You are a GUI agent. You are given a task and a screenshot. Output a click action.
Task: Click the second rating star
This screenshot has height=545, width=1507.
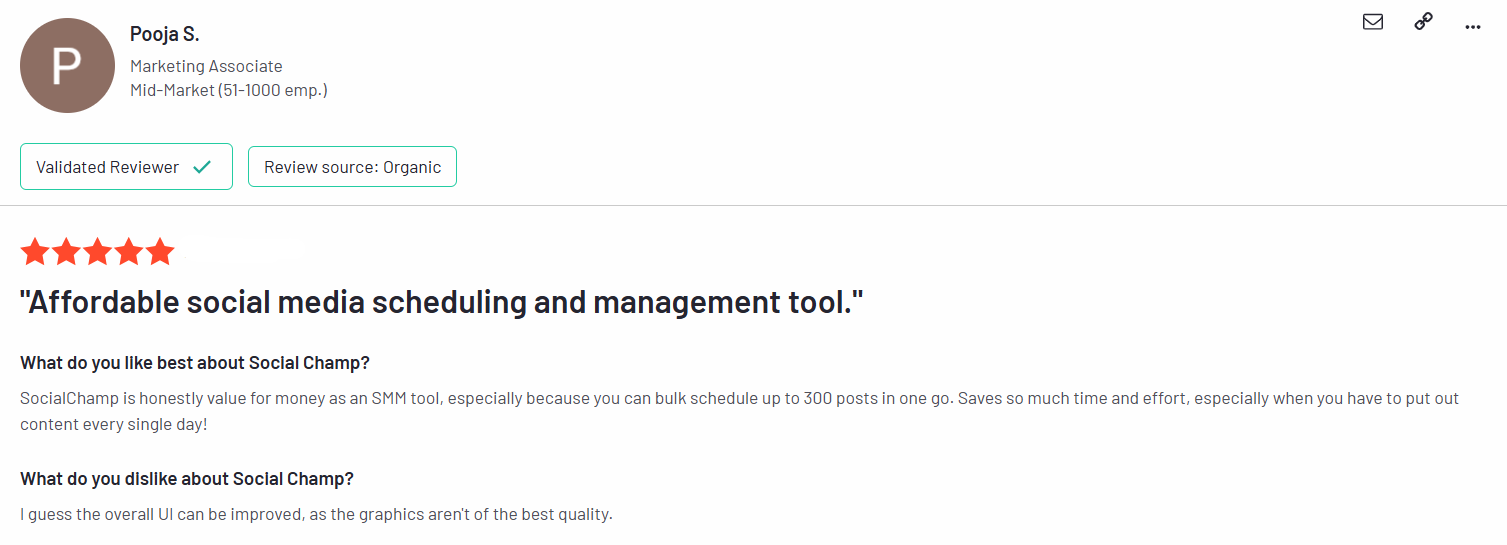[66, 252]
